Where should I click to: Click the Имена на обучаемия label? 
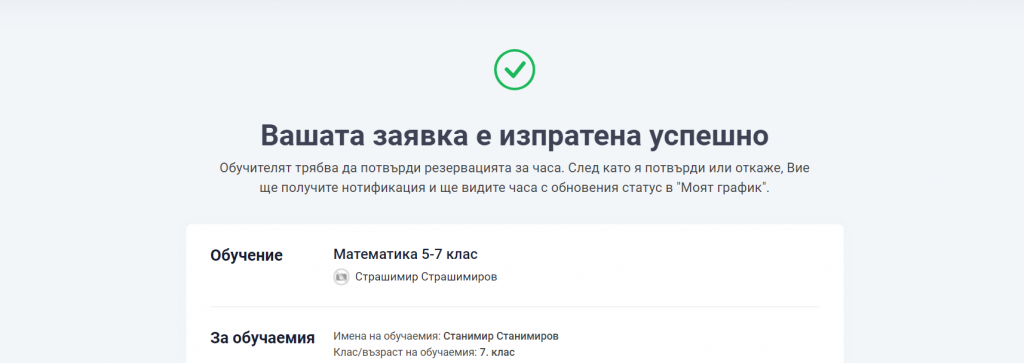[x=387, y=336]
